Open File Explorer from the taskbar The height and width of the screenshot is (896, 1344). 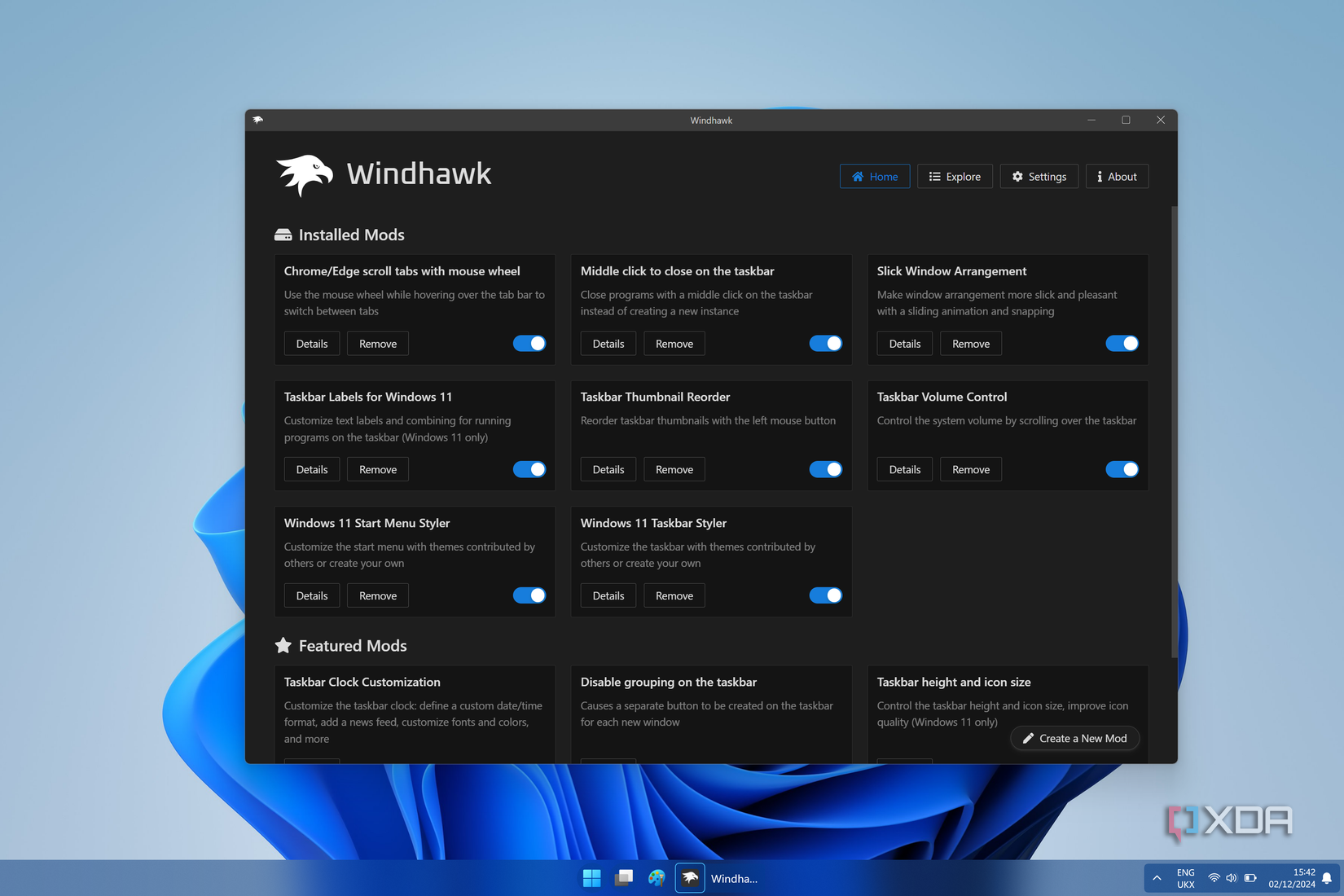(624, 878)
